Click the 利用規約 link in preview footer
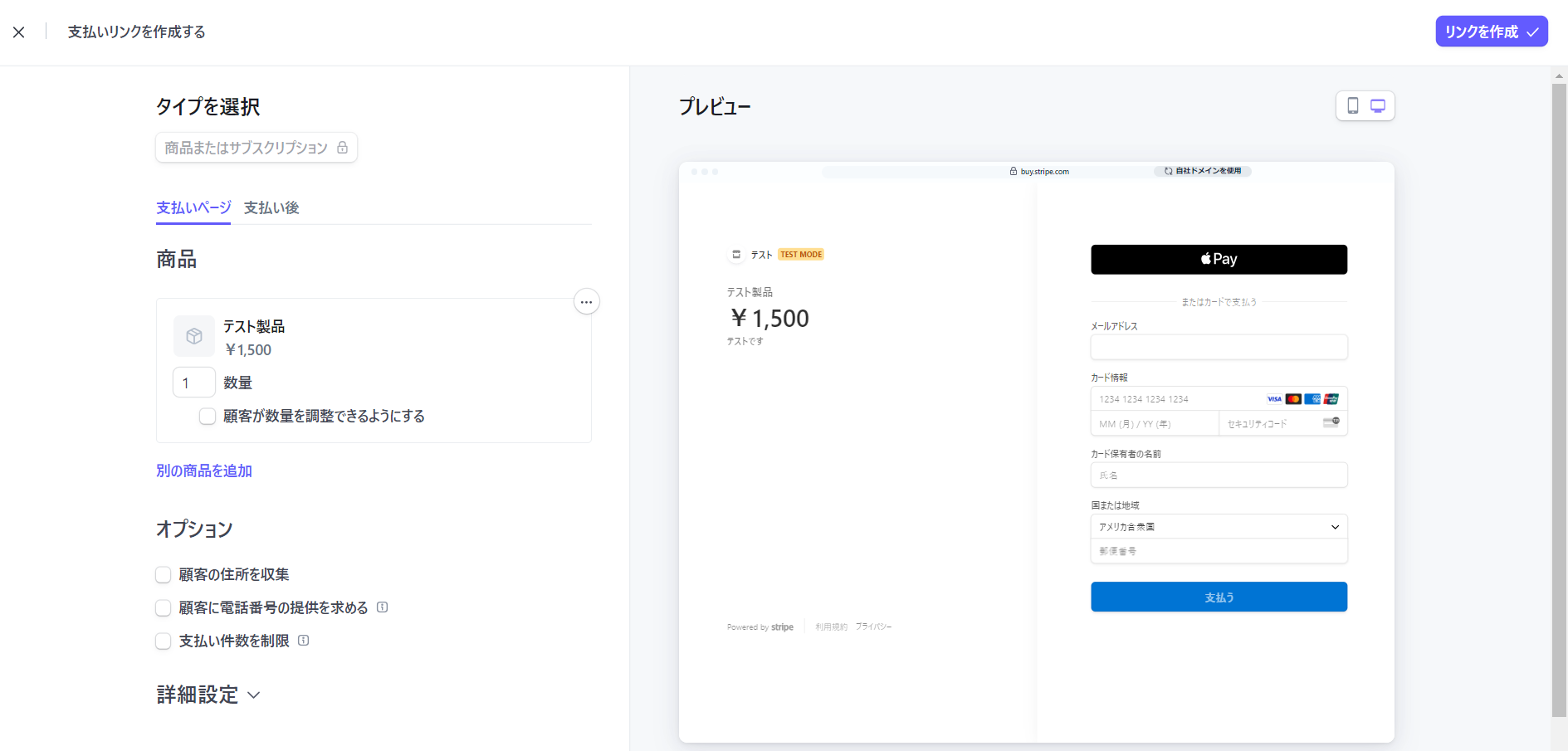1568x751 pixels. [831, 627]
